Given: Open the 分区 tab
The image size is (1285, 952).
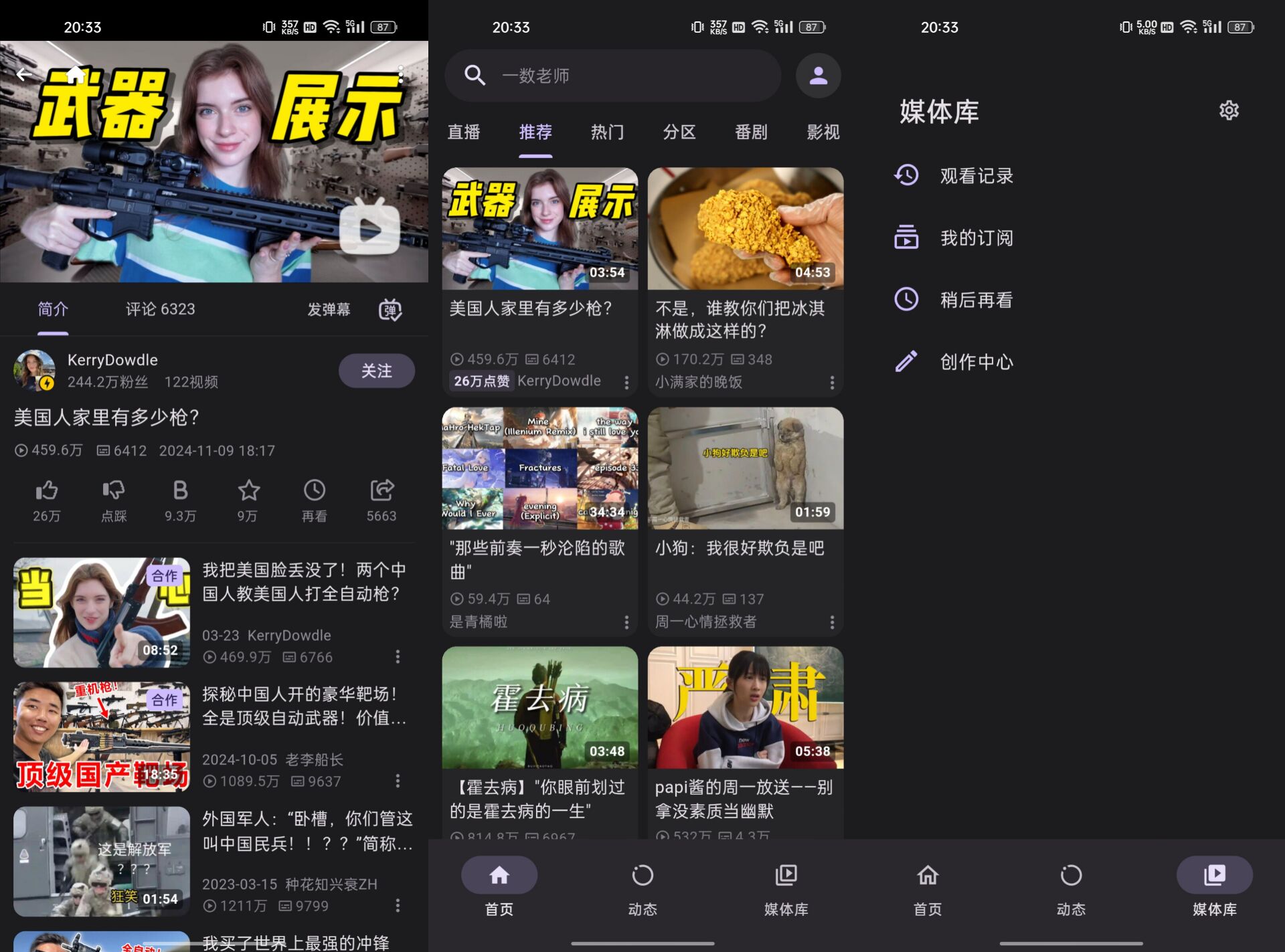Looking at the screenshot, I should pos(679,132).
